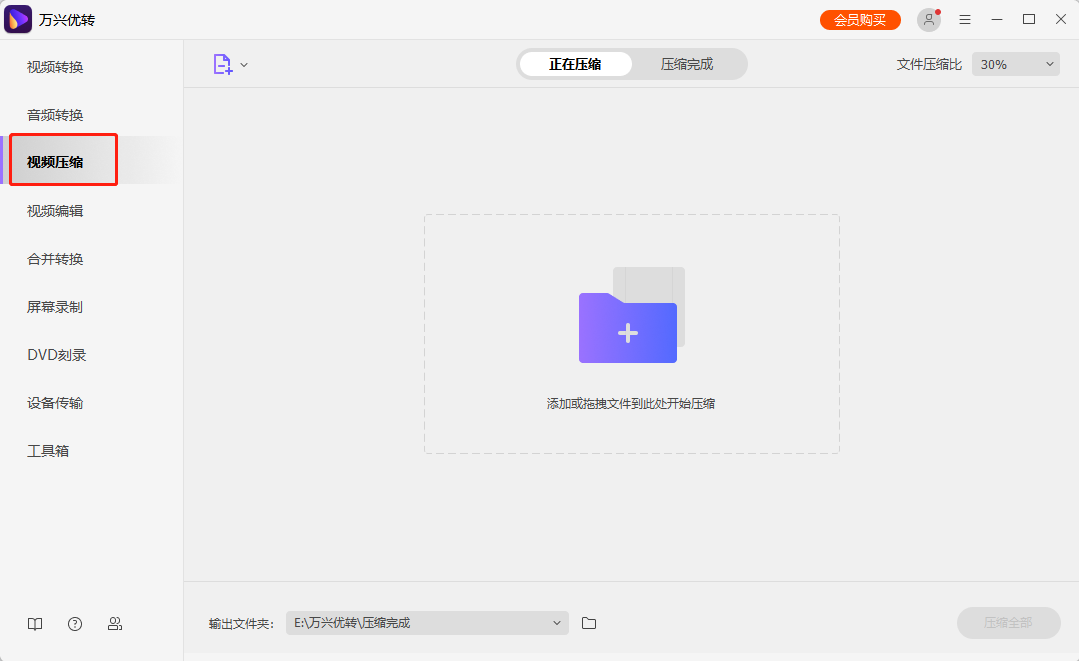The width and height of the screenshot is (1079, 661).
Task: Open the community/share icon at bottom left
Action: 115,623
